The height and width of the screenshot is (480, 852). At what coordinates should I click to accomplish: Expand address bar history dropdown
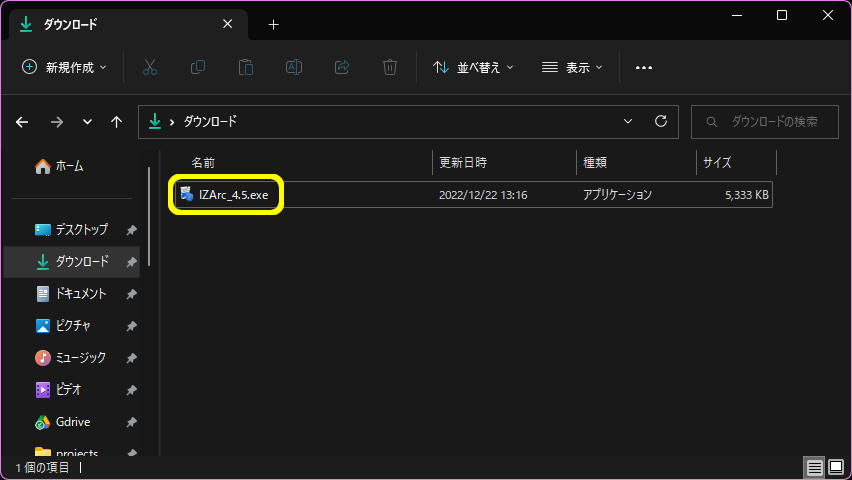(x=628, y=121)
